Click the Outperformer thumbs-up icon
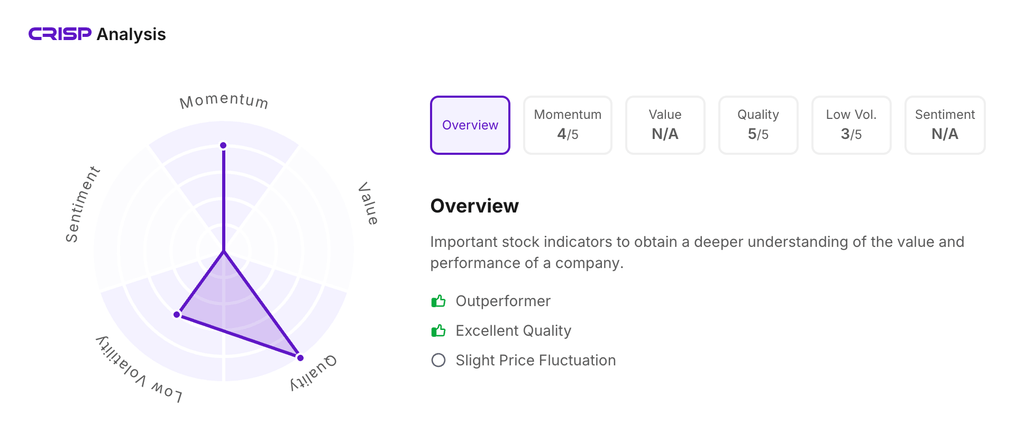This screenshot has height=425, width=1024. [x=438, y=301]
